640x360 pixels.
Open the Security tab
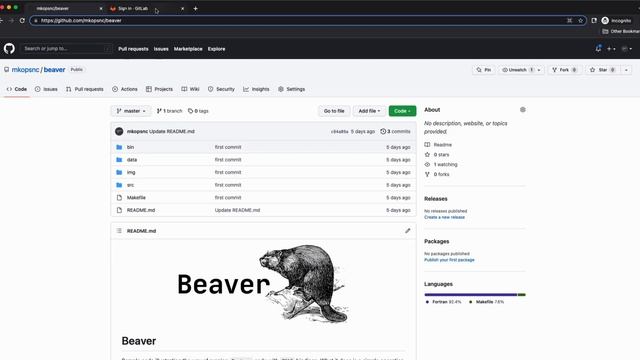tap(221, 89)
